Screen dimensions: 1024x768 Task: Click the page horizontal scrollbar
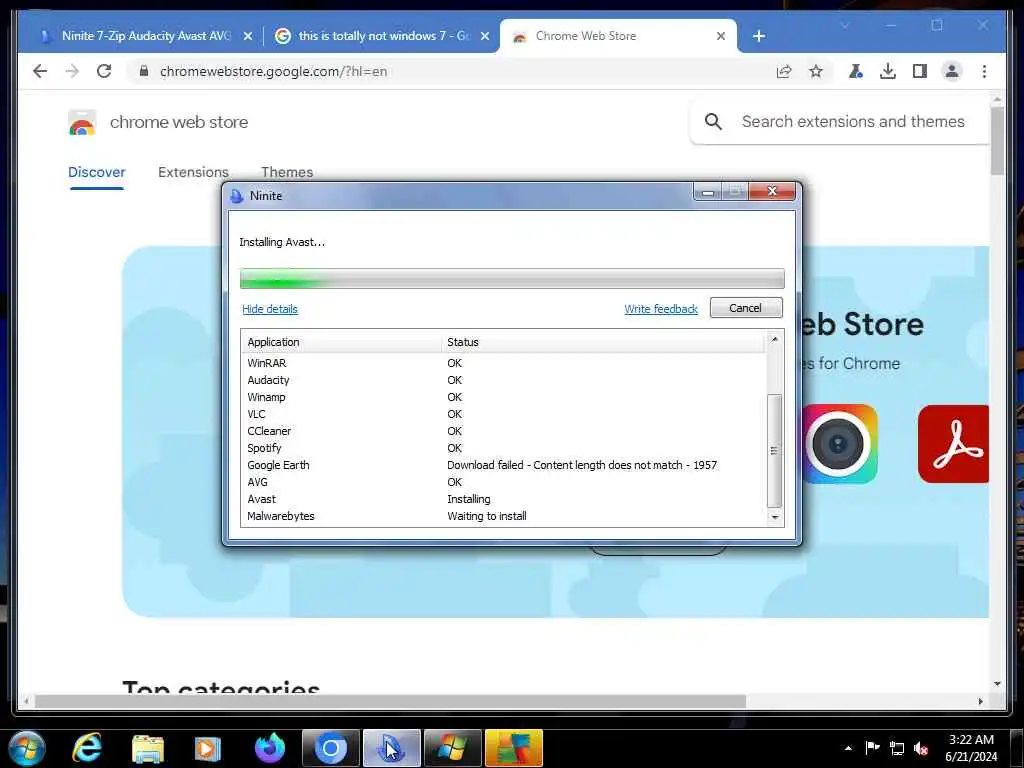(x=391, y=701)
